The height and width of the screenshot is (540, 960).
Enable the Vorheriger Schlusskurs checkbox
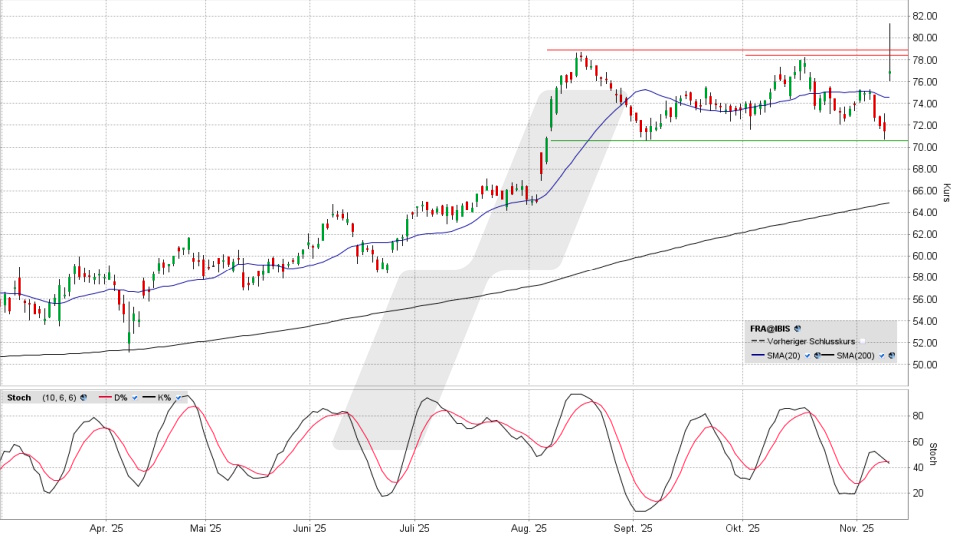click(862, 341)
